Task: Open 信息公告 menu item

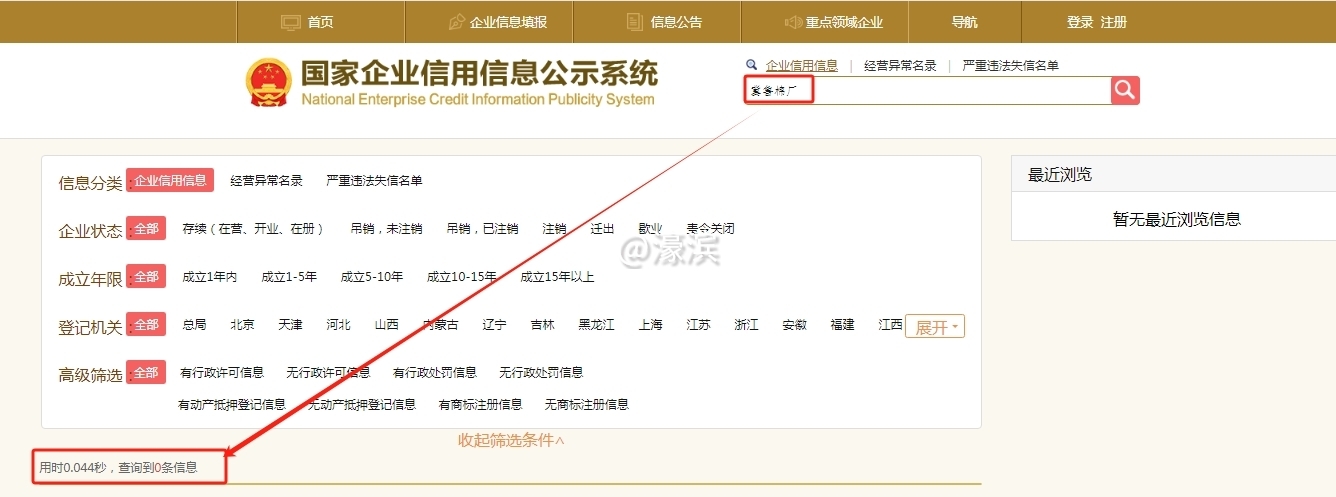Action: coord(677,22)
